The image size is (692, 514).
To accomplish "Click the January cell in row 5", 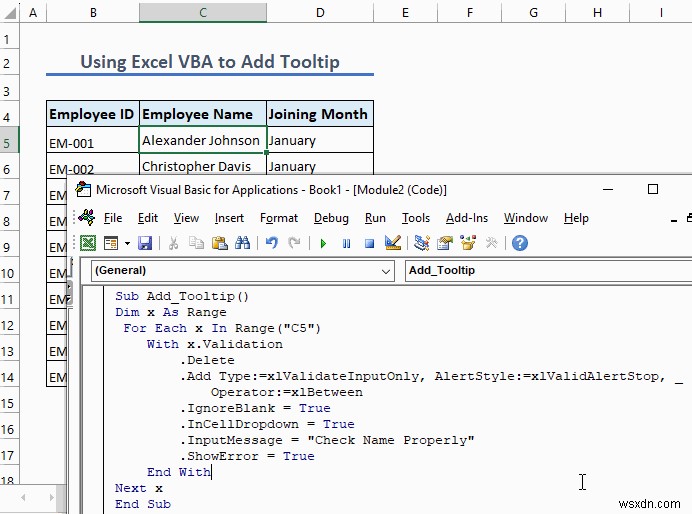I will tap(320, 140).
